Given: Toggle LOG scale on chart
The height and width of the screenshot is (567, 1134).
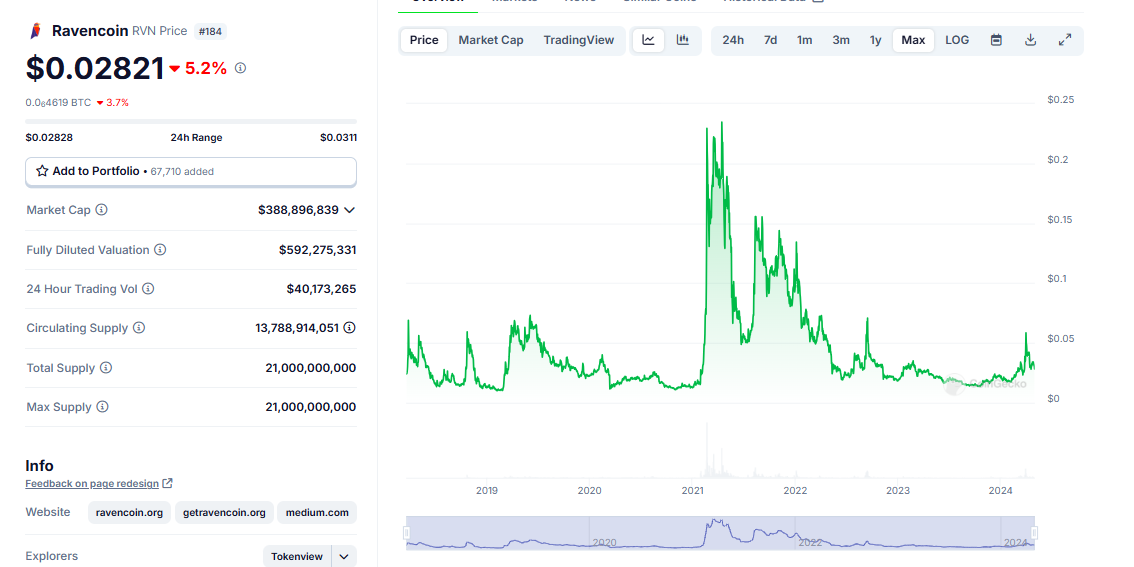Looking at the screenshot, I should (x=957, y=40).
